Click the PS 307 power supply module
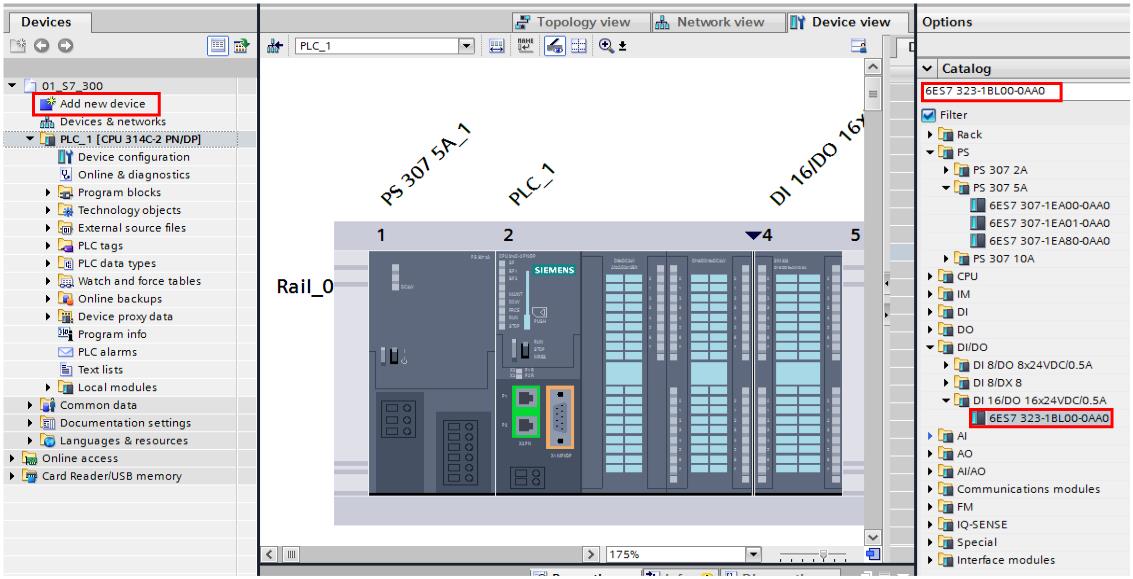This screenshot has height=579, width=1133. point(432,373)
